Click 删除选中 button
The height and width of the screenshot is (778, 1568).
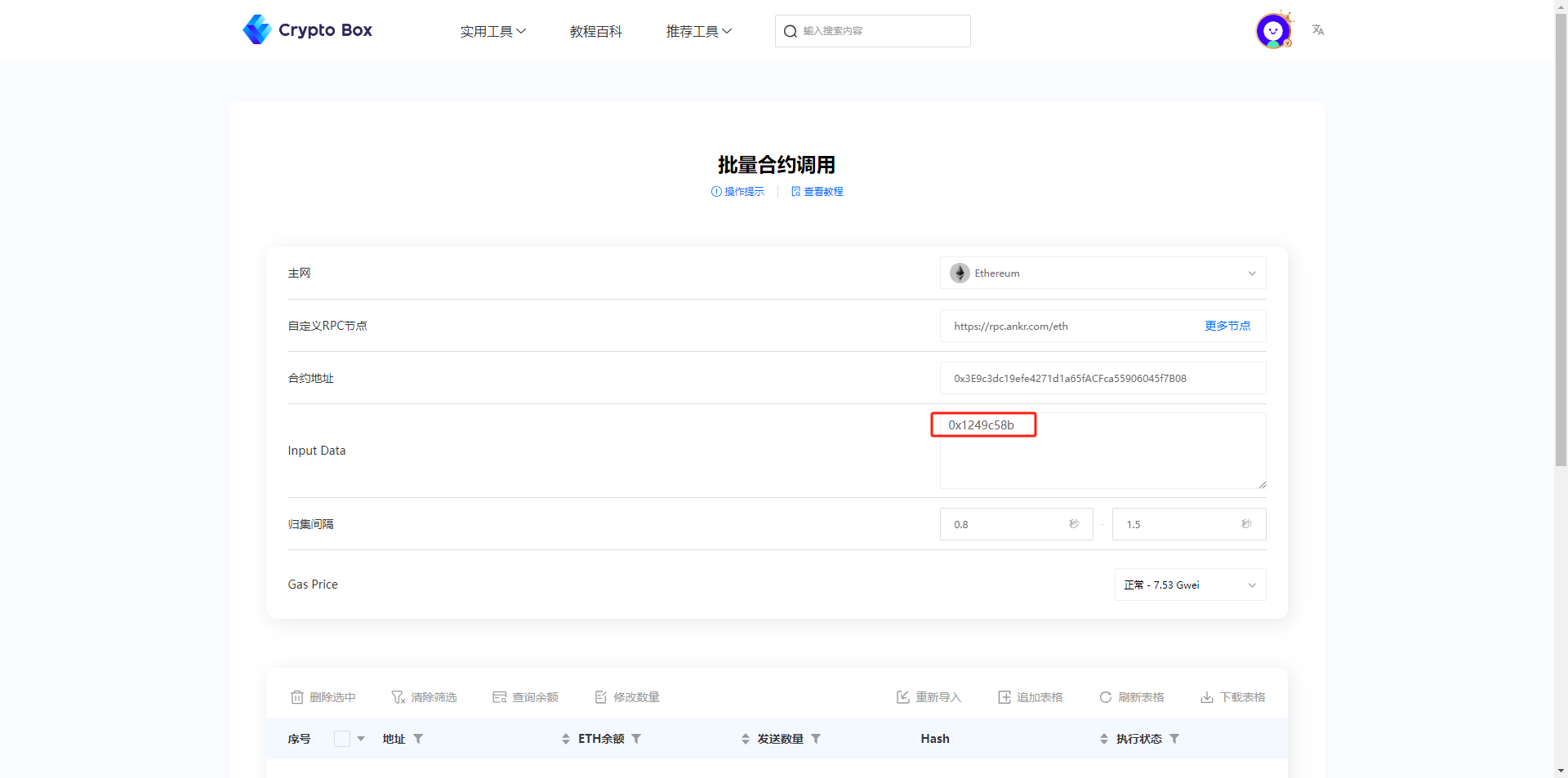323,697
